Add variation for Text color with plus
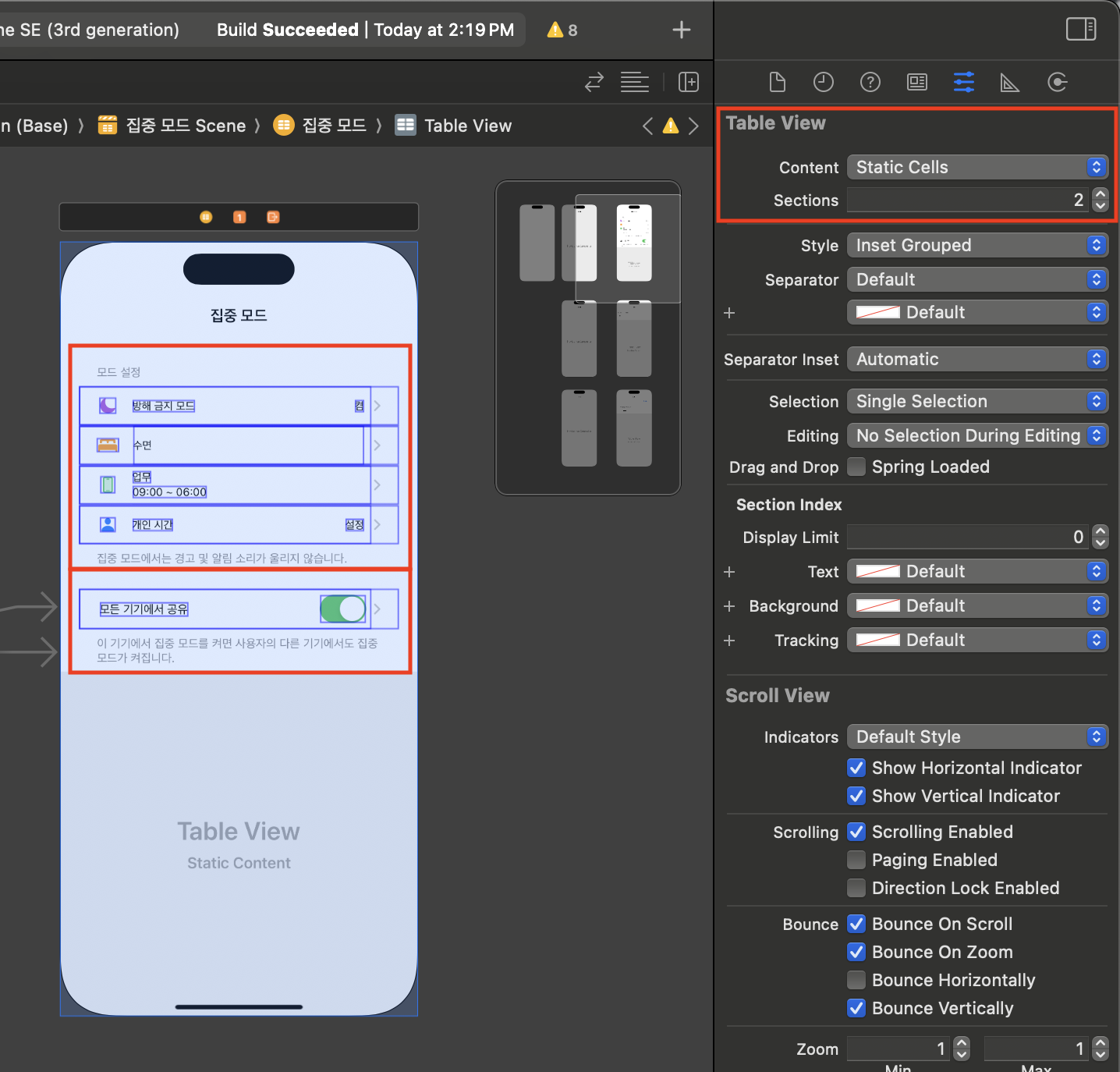Screen dimensions: 1120x1072 point(729,572)
